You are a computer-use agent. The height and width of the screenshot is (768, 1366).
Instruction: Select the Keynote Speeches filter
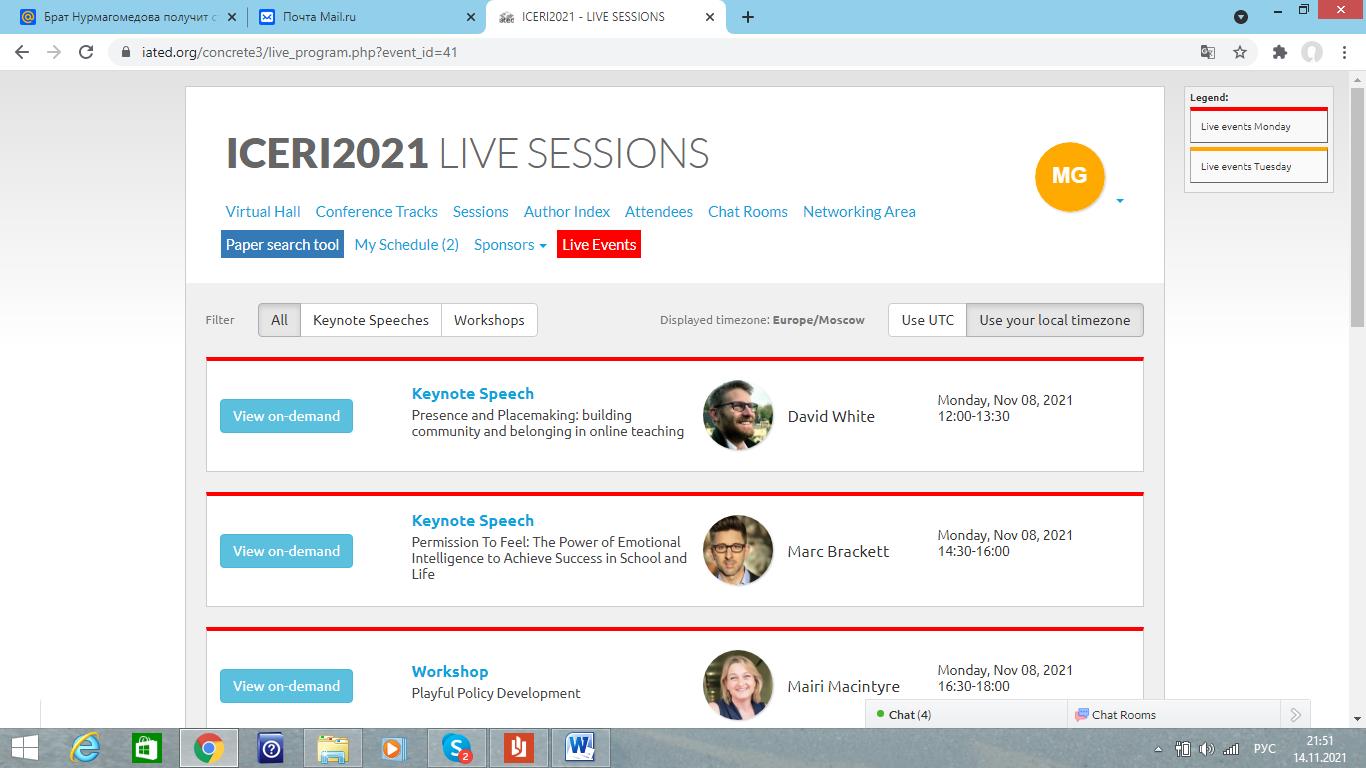point(370,320)
